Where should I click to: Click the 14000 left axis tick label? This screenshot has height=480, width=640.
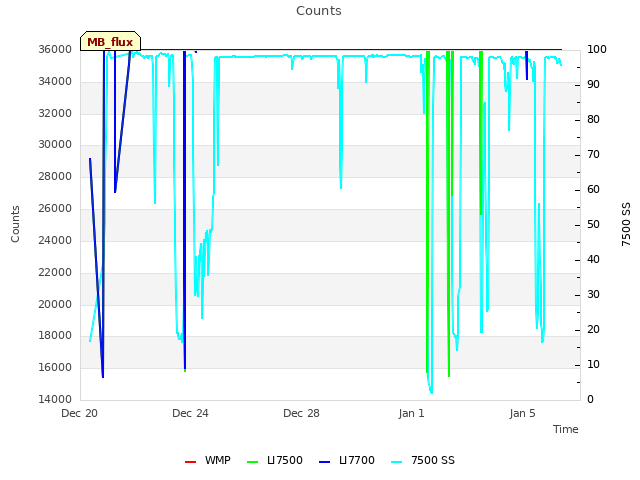pos(55,399)
